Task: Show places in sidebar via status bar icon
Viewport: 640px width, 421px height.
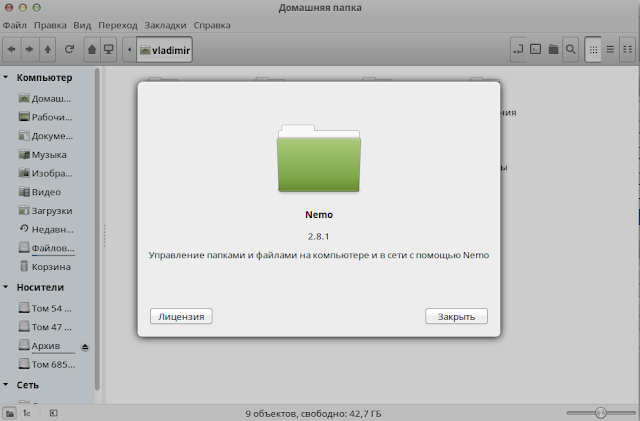Action: 10,413
